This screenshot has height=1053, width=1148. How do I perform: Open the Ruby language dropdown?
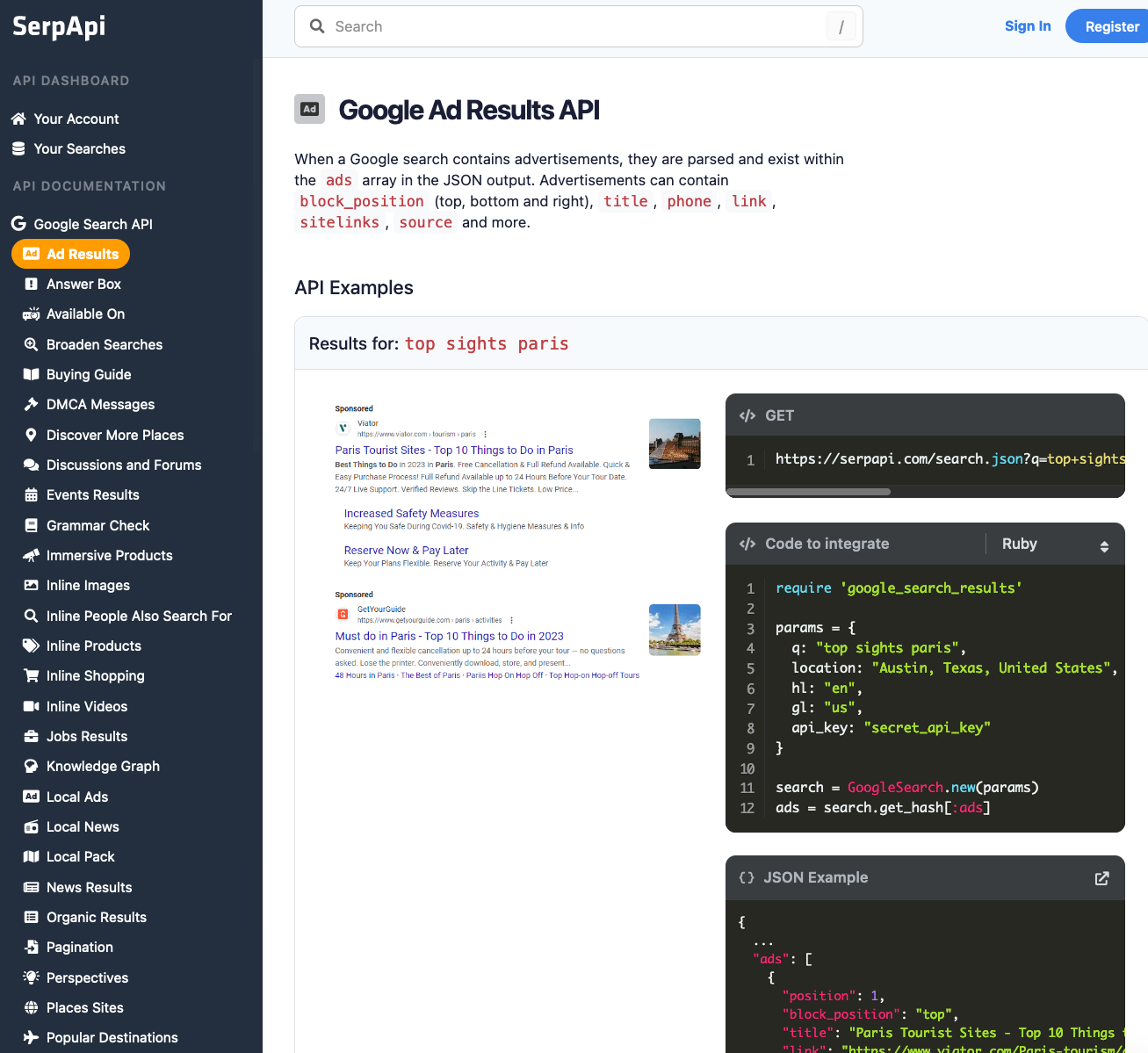click(1055, 545)
